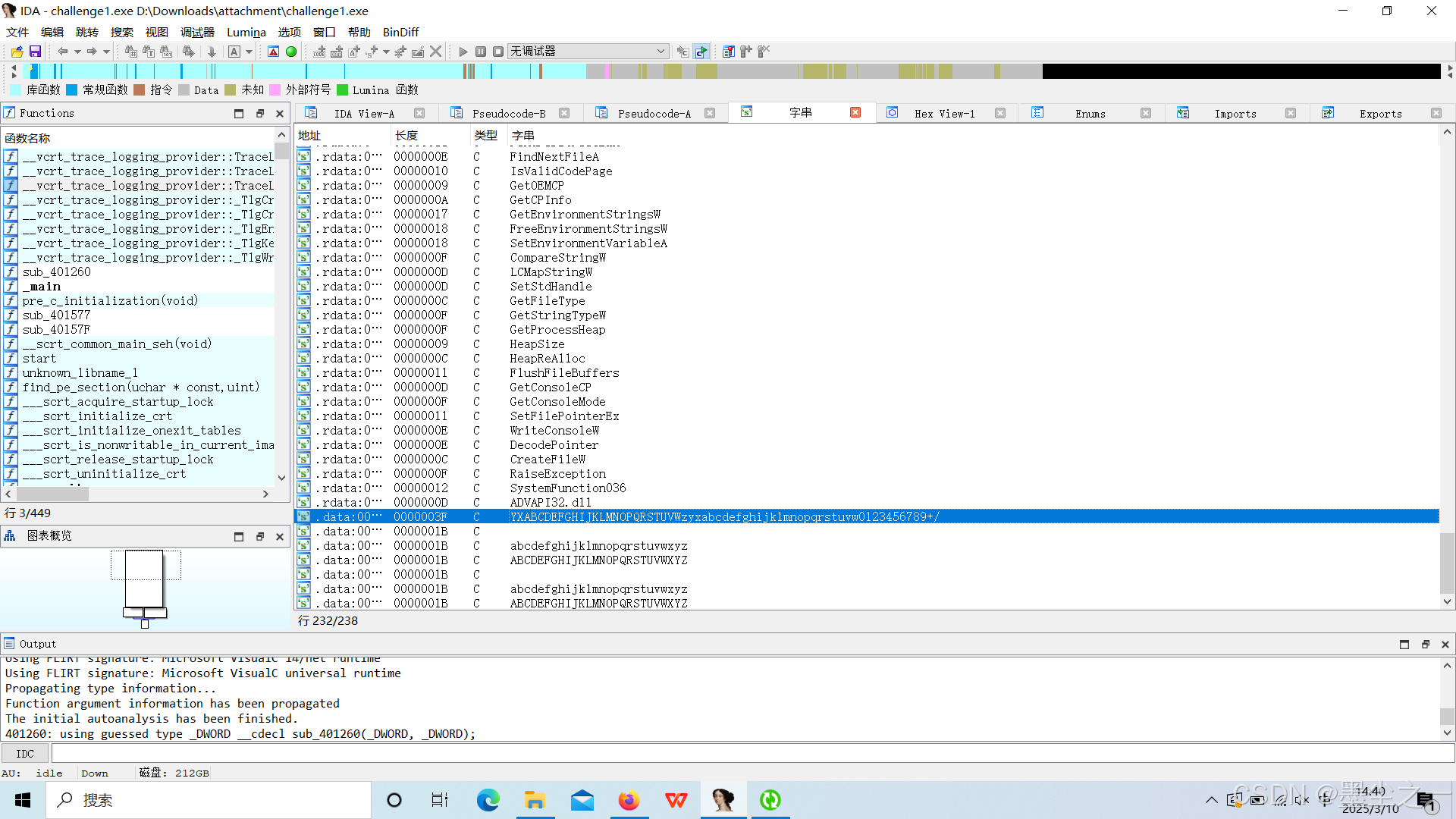The image size is (1456, 819).
Task: Click the green circle run icon
Action: click(x=291, y=52)
